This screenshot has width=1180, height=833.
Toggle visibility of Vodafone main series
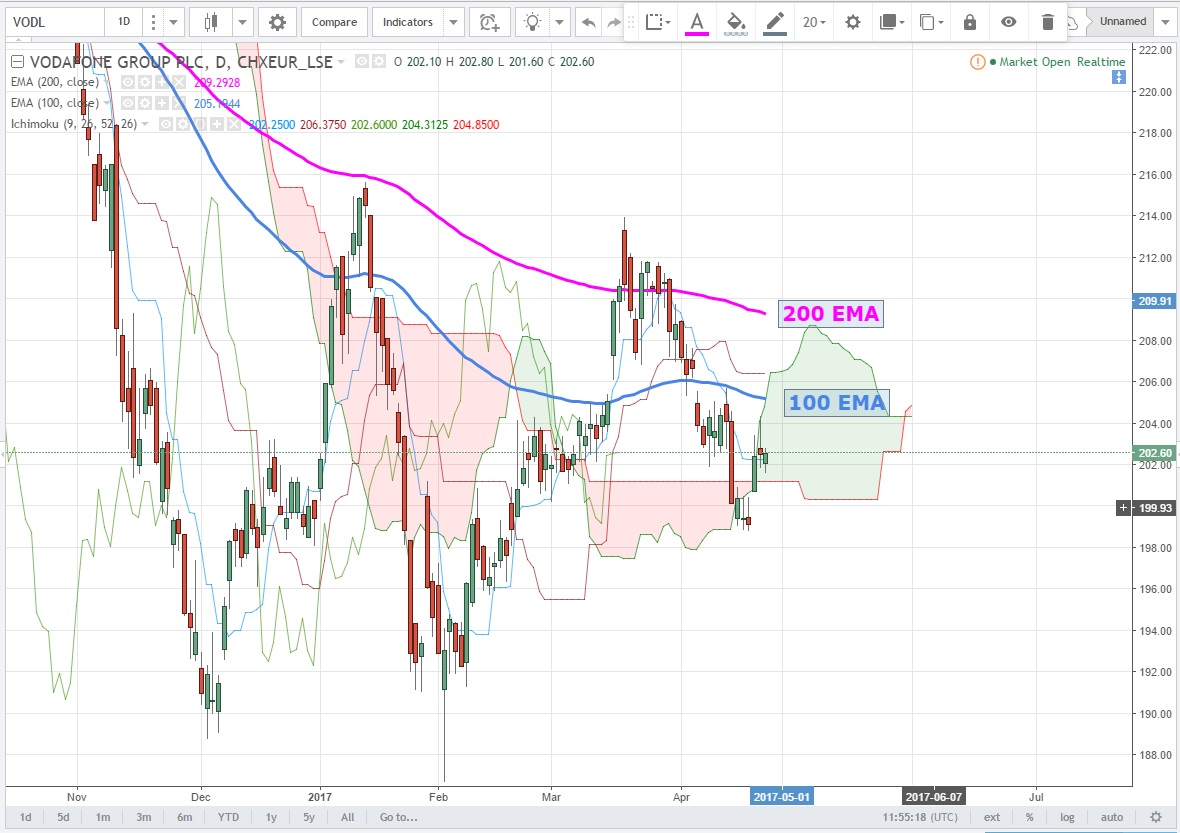coord(362,61)
